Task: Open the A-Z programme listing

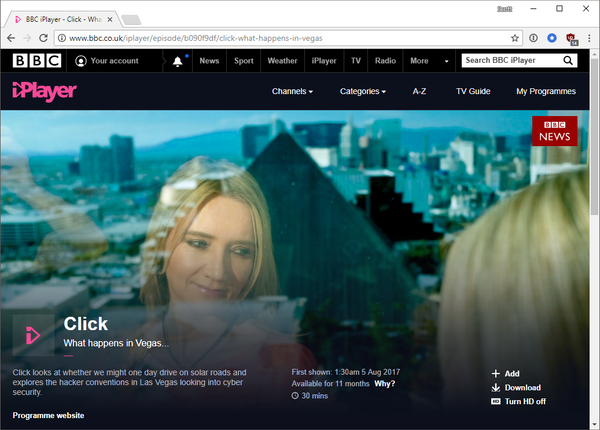Action: pyautogui.click(x=419, y=91)
